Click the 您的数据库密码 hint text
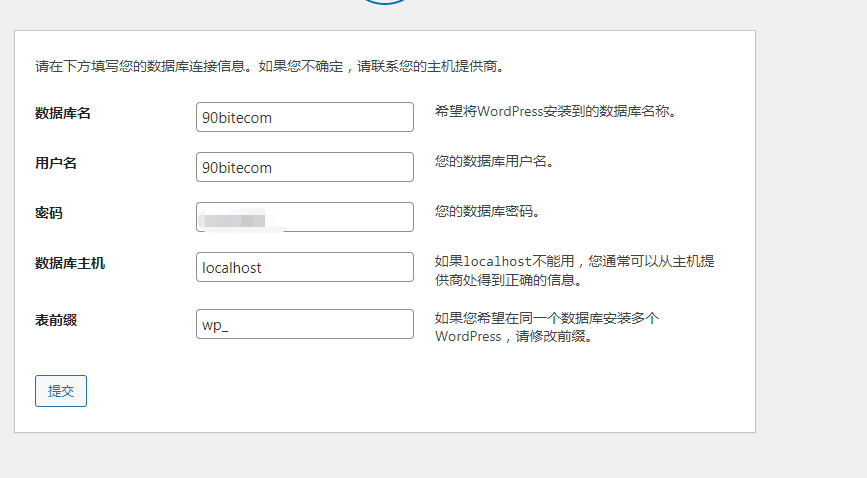Image resolution: width=867 pixels, height=478 pixels. click(x=487, y=211)
